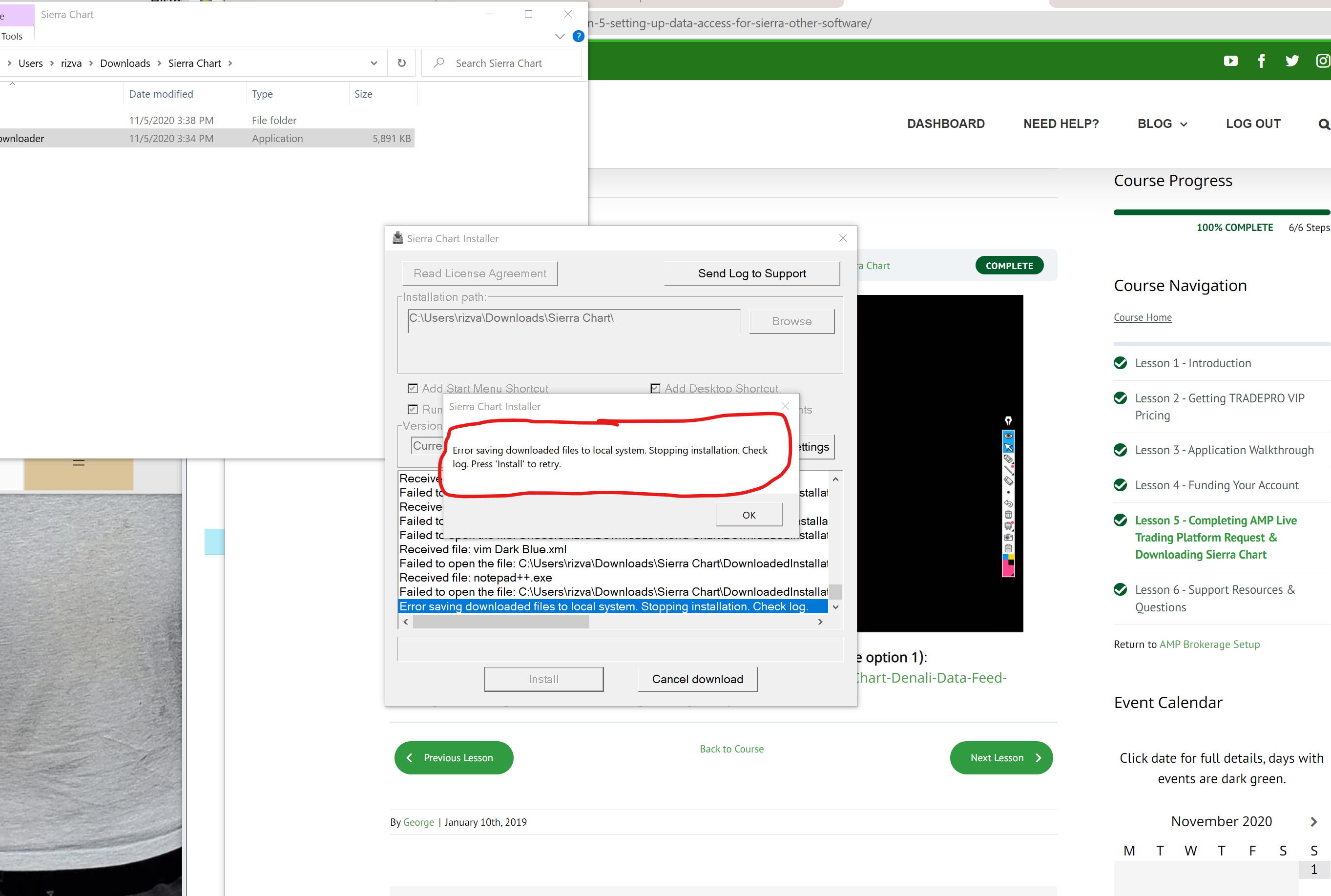Toggle the Add Start Menu Shortcut checkbox

[413, 389]
